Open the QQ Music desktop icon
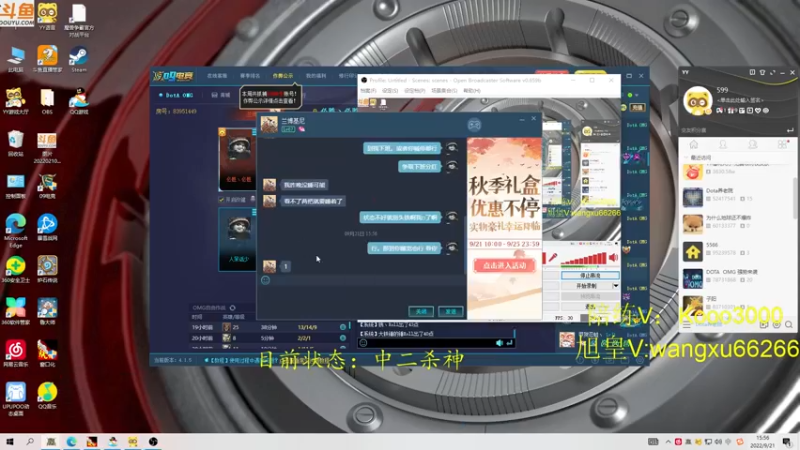The image size is (800, 450). pyautogui.click(x=47, y=395)
